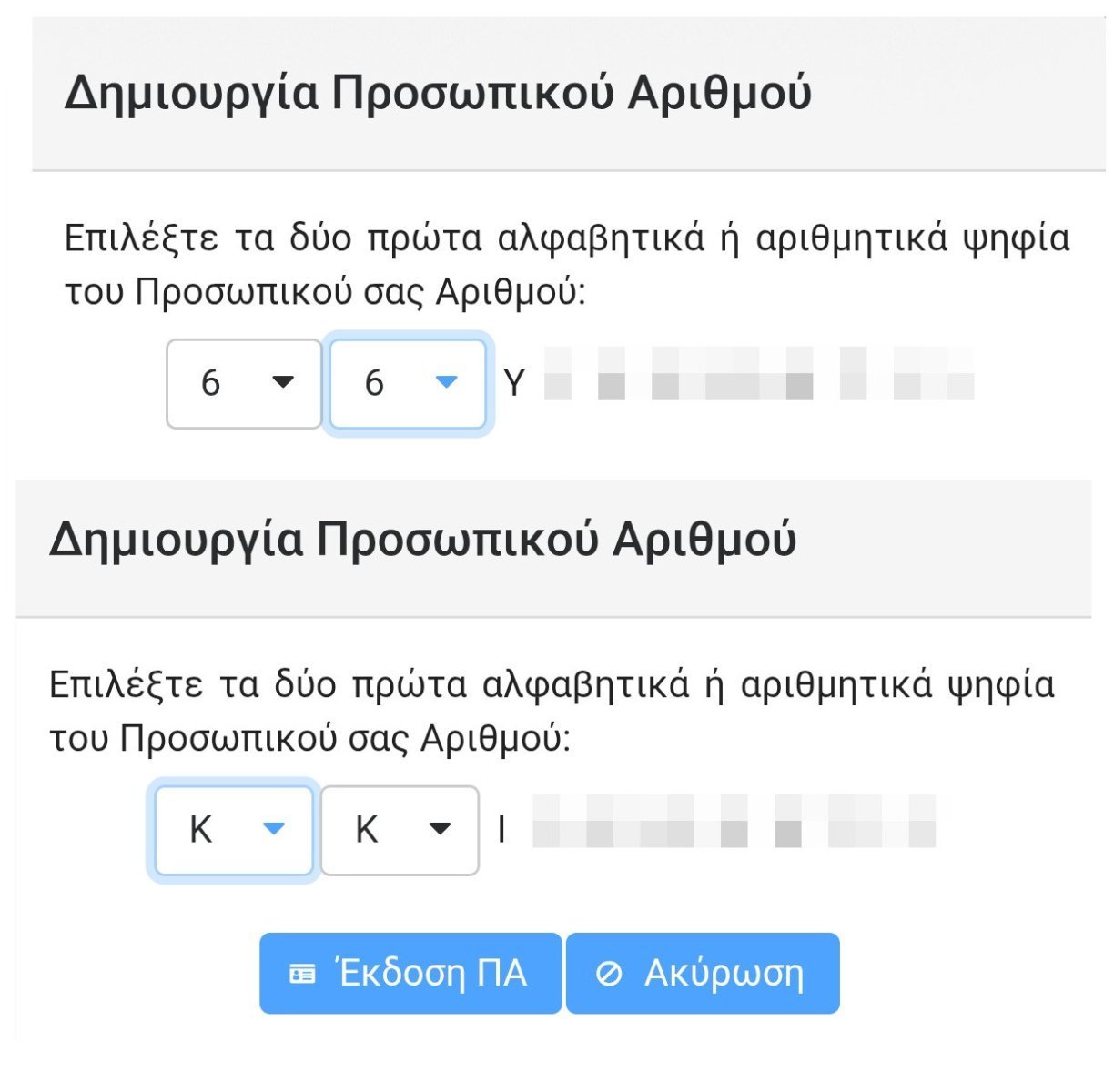The height and width of the screenshot is (1092, 1114).
Task: Click the blurred number beside the 'Y'
Action: pos(760,374)
